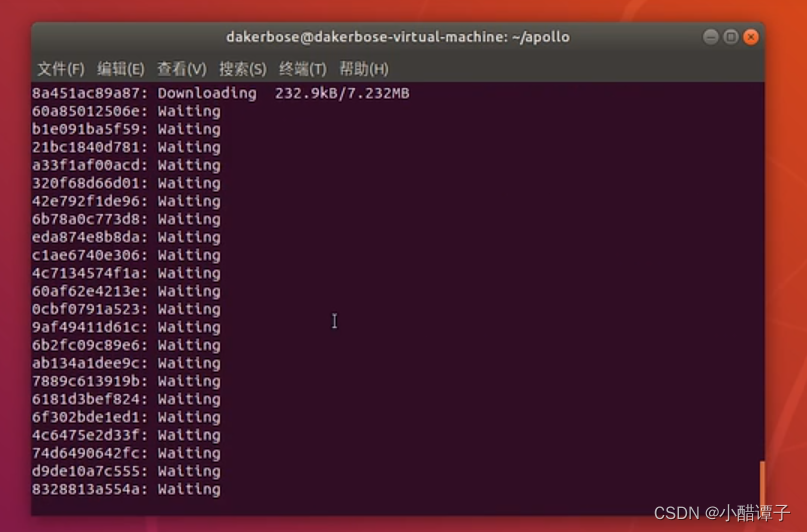This screenshot has height=532, width=807.
Task: Open the 帮助(H) menu
Action: pyautogui.click(x=364, y=68)
